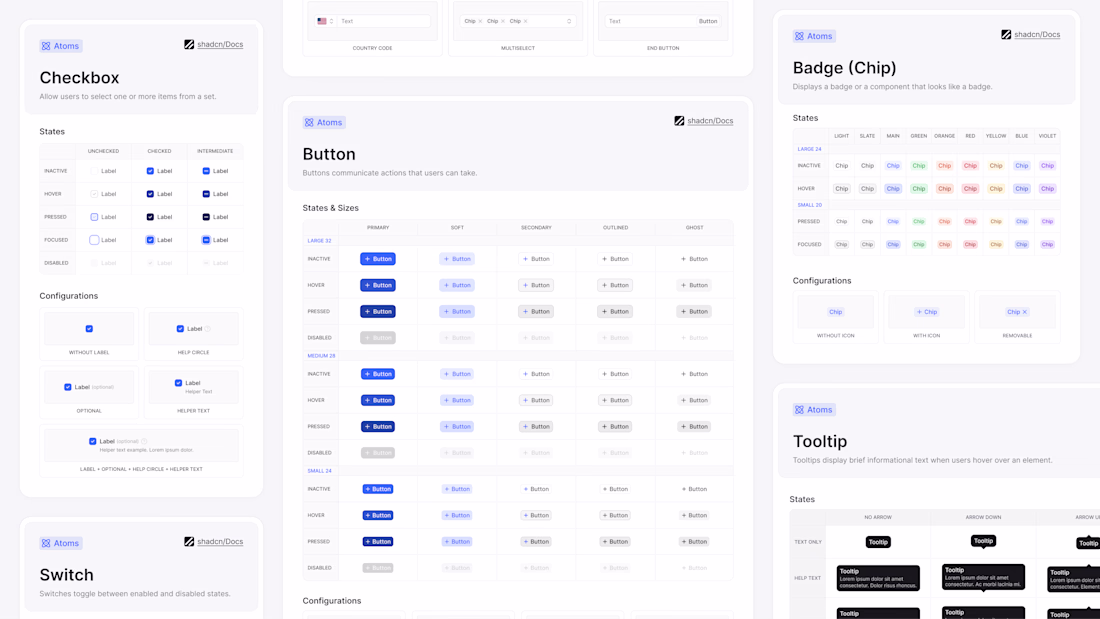The height and width of the screenshot is (619, 1100).
Task: Expand the Multiselect field dropdown arrows
Action: click(x=569, y=21)
